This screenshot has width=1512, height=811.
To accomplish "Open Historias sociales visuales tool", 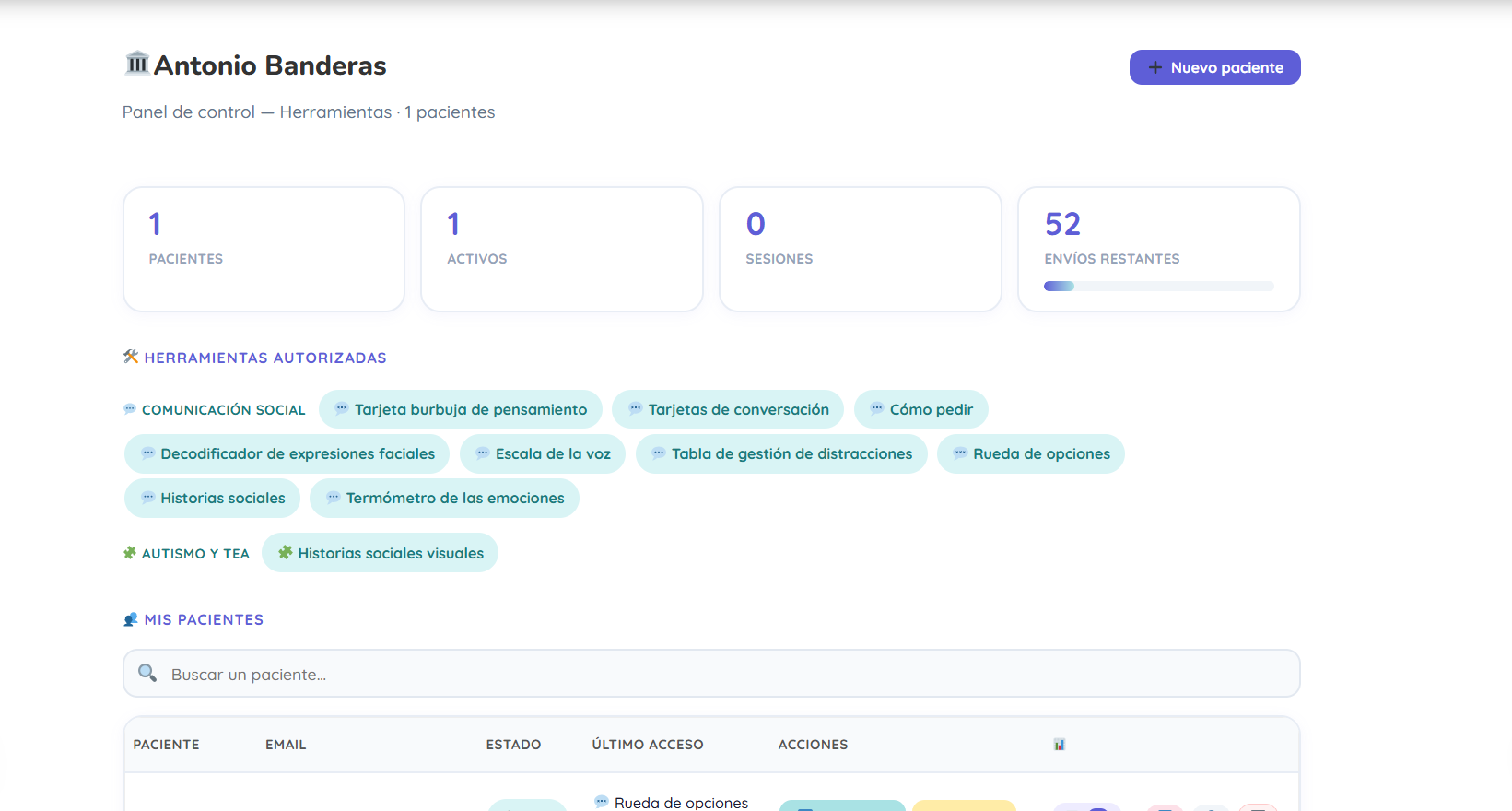I will pyautogui.click(x=380, y=553).
